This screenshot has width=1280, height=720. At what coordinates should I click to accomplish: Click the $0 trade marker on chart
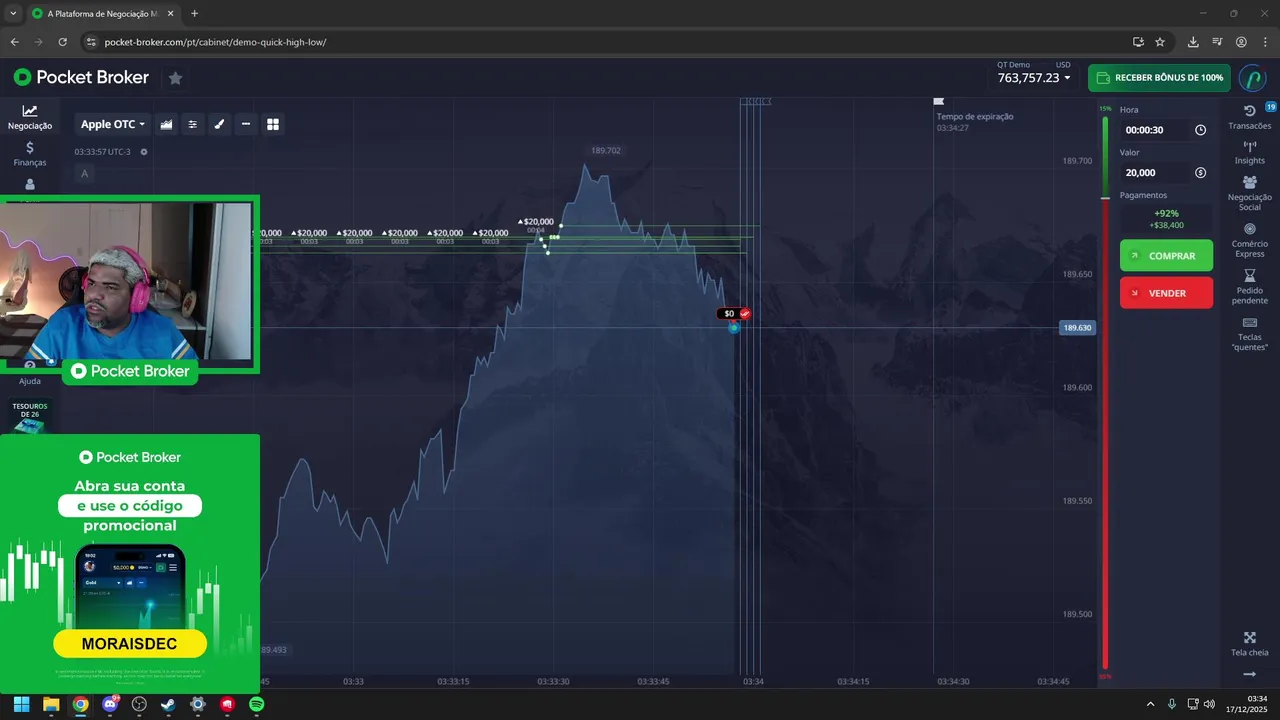point(734,314)
